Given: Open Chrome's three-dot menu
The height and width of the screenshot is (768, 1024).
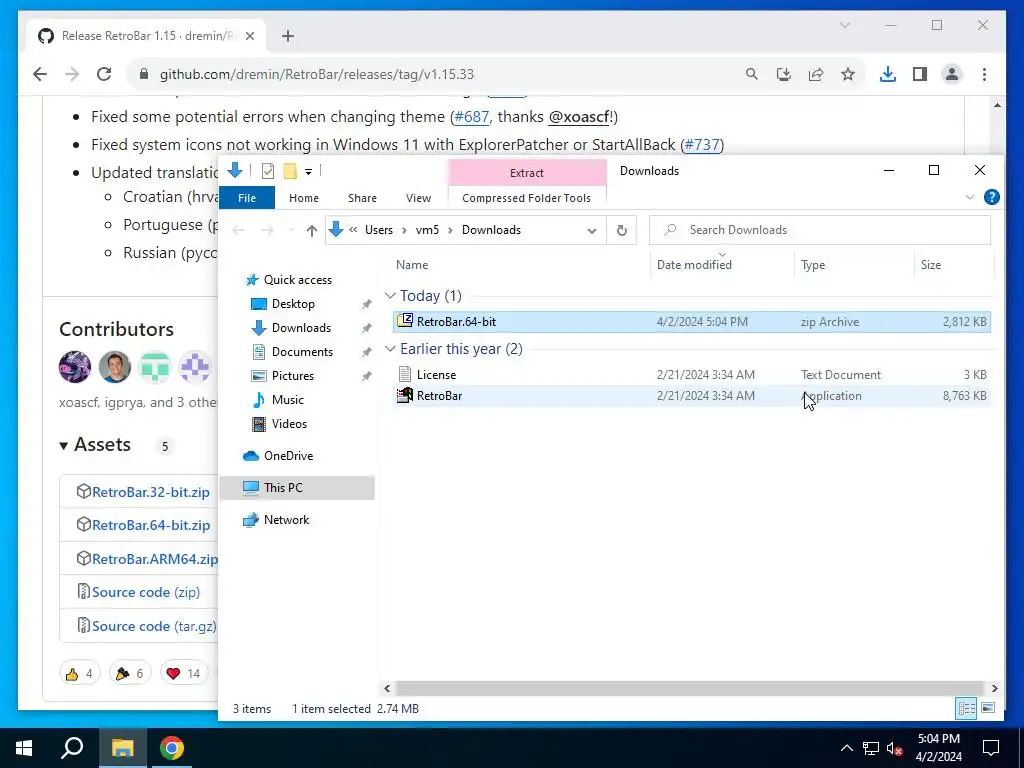Looking at the screenshot, I should [x=984, y=74].
